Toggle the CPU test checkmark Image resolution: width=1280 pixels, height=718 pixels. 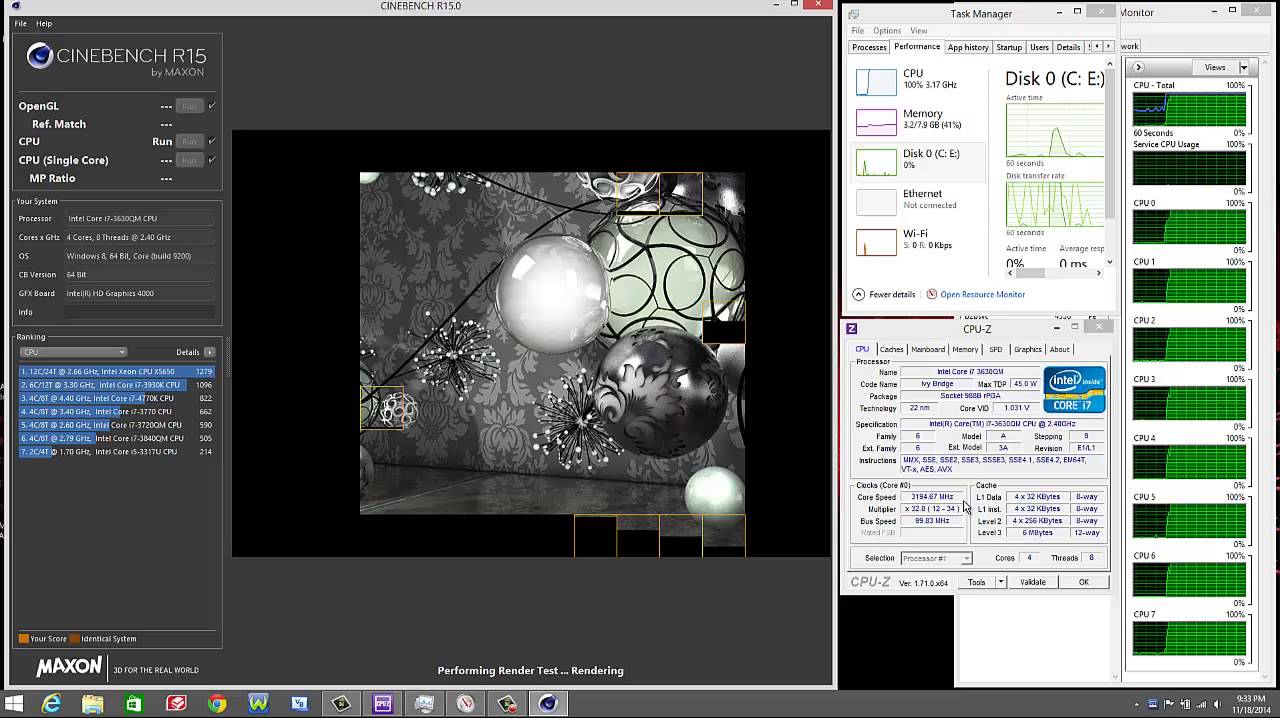(x=212, y=142)
